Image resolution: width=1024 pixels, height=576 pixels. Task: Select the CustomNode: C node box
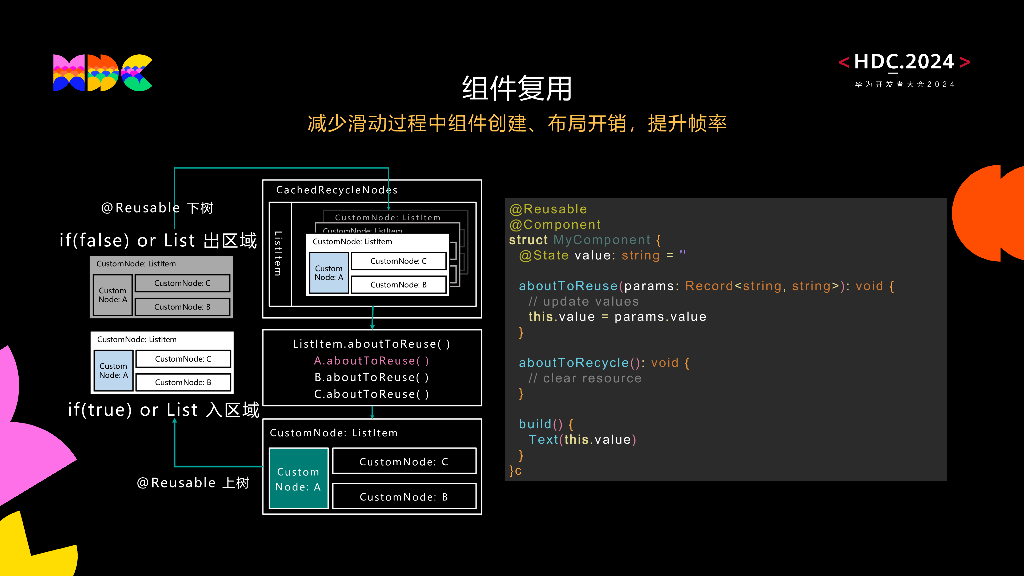click(x=405, y=461)
